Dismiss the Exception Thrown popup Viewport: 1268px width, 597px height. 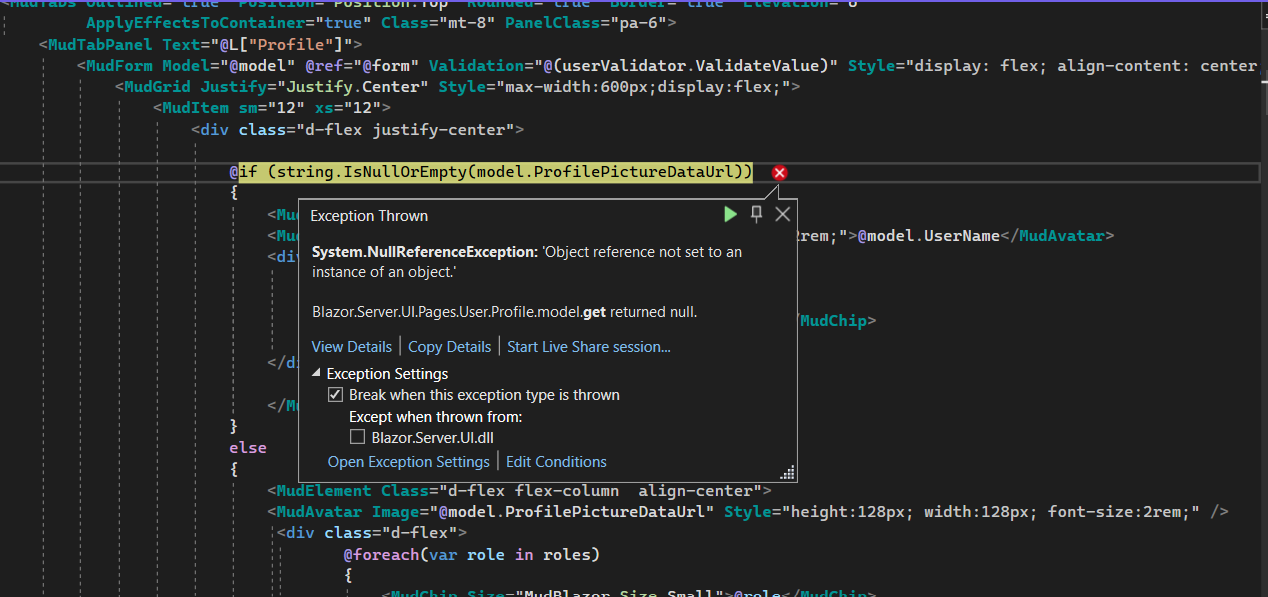coord(782,213)
